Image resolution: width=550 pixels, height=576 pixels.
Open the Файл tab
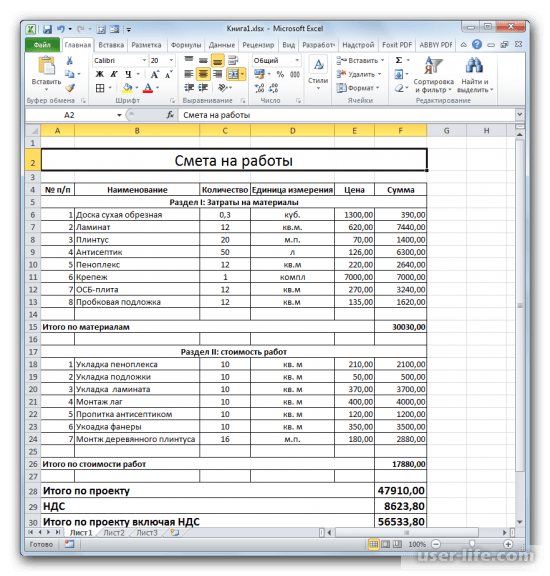[x=42, y=45]
